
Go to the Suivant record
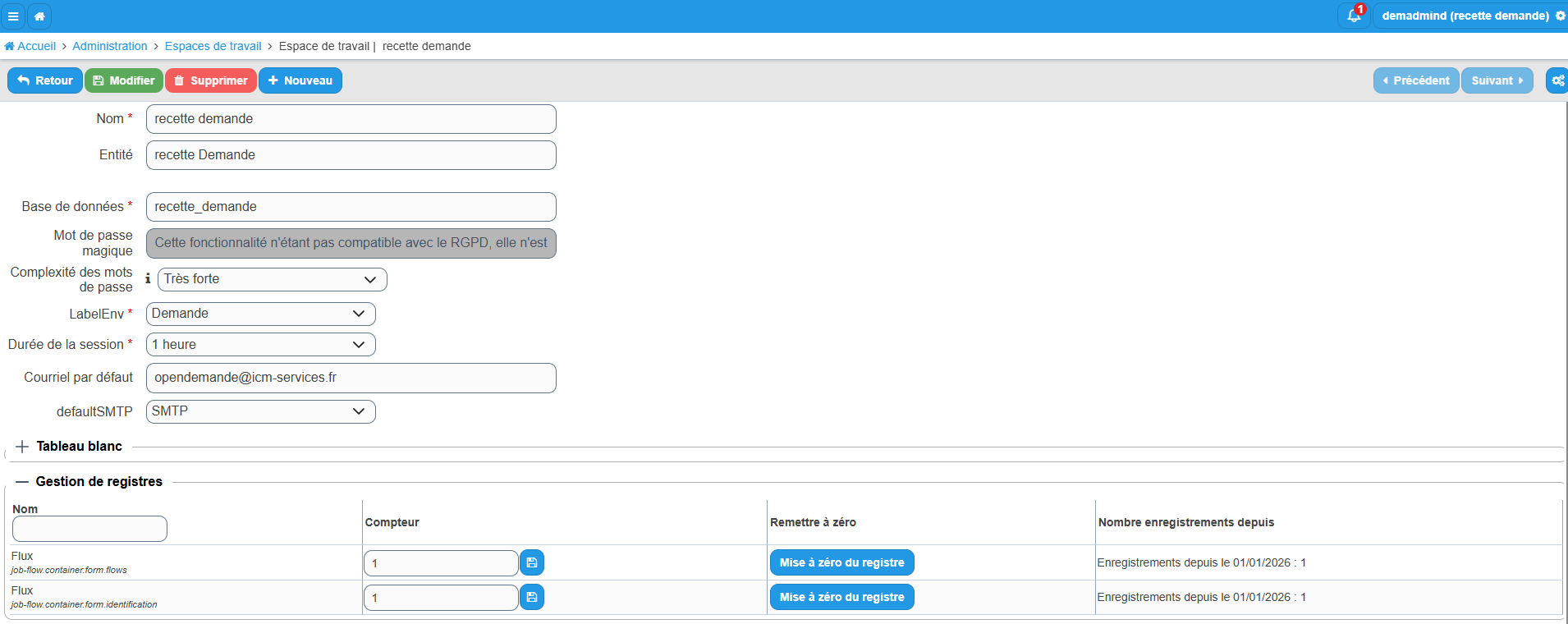1497,80
